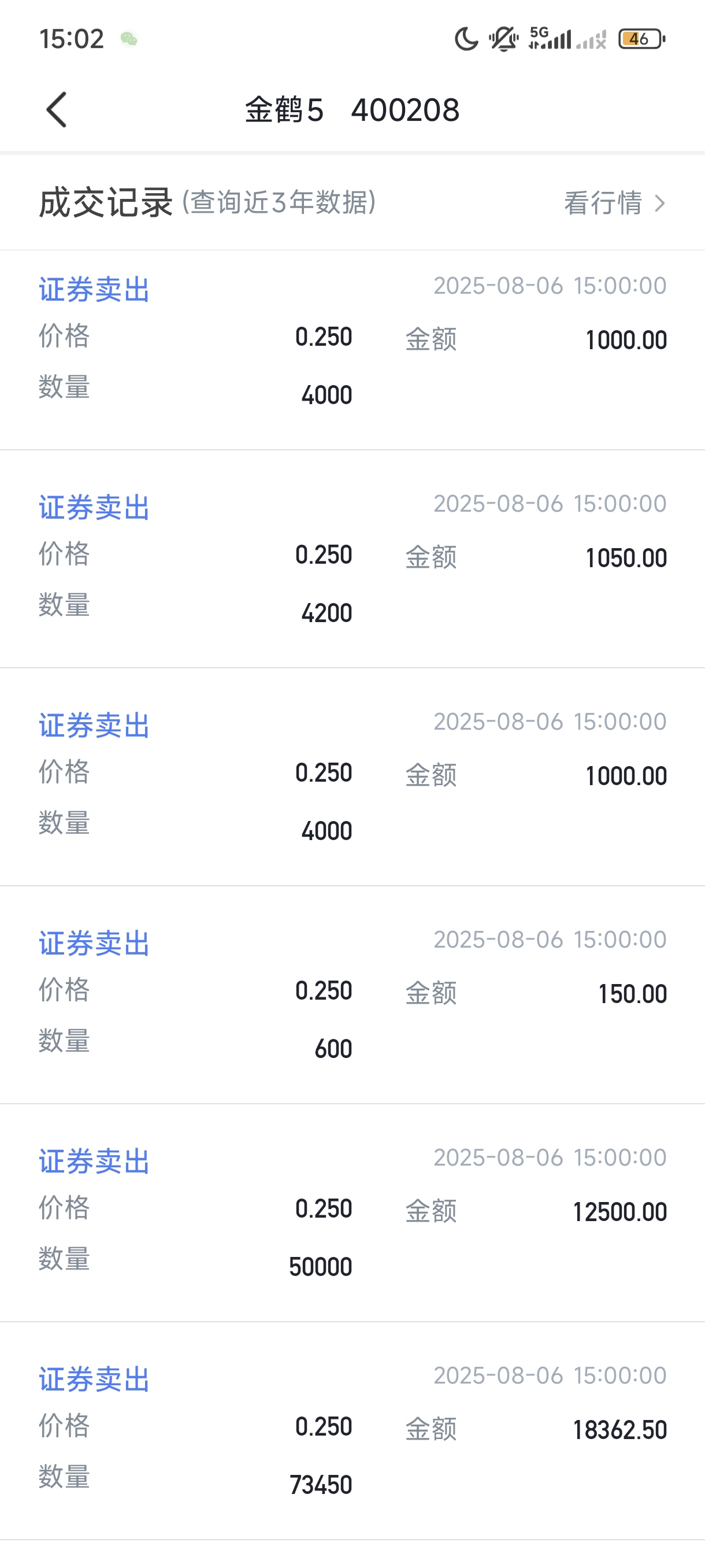Open the 证券卖出 record with amount 1050.00
The width and height of the screenshot is (705, 1568).
[x=352, y=559]
